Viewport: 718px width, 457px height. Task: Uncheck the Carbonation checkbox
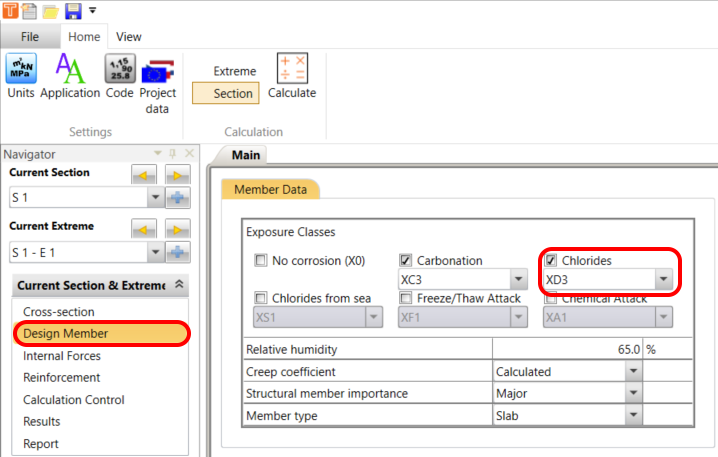[x=406, y=261]
